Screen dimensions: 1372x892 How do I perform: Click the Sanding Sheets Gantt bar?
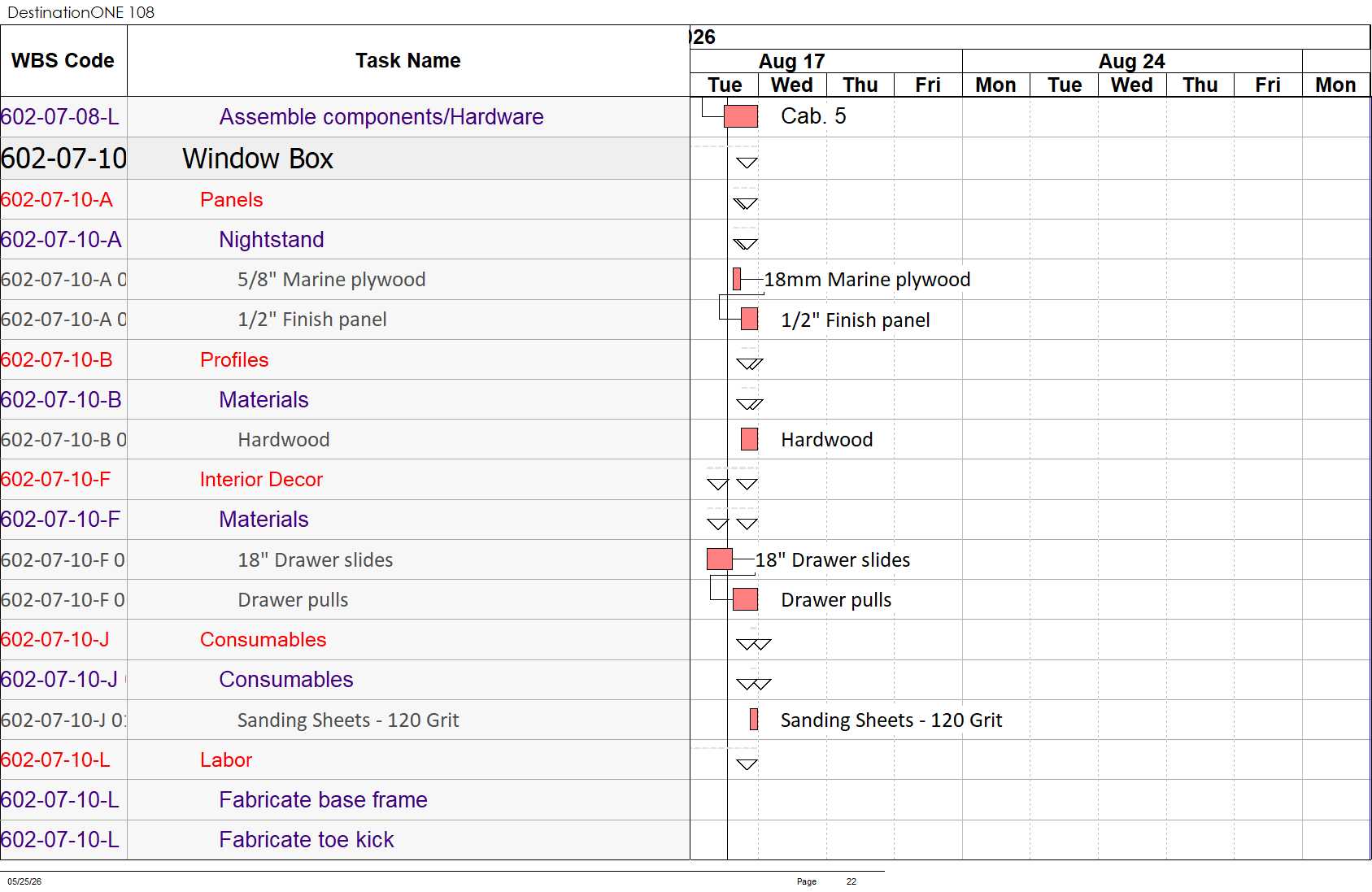click(x=754, y=719)
